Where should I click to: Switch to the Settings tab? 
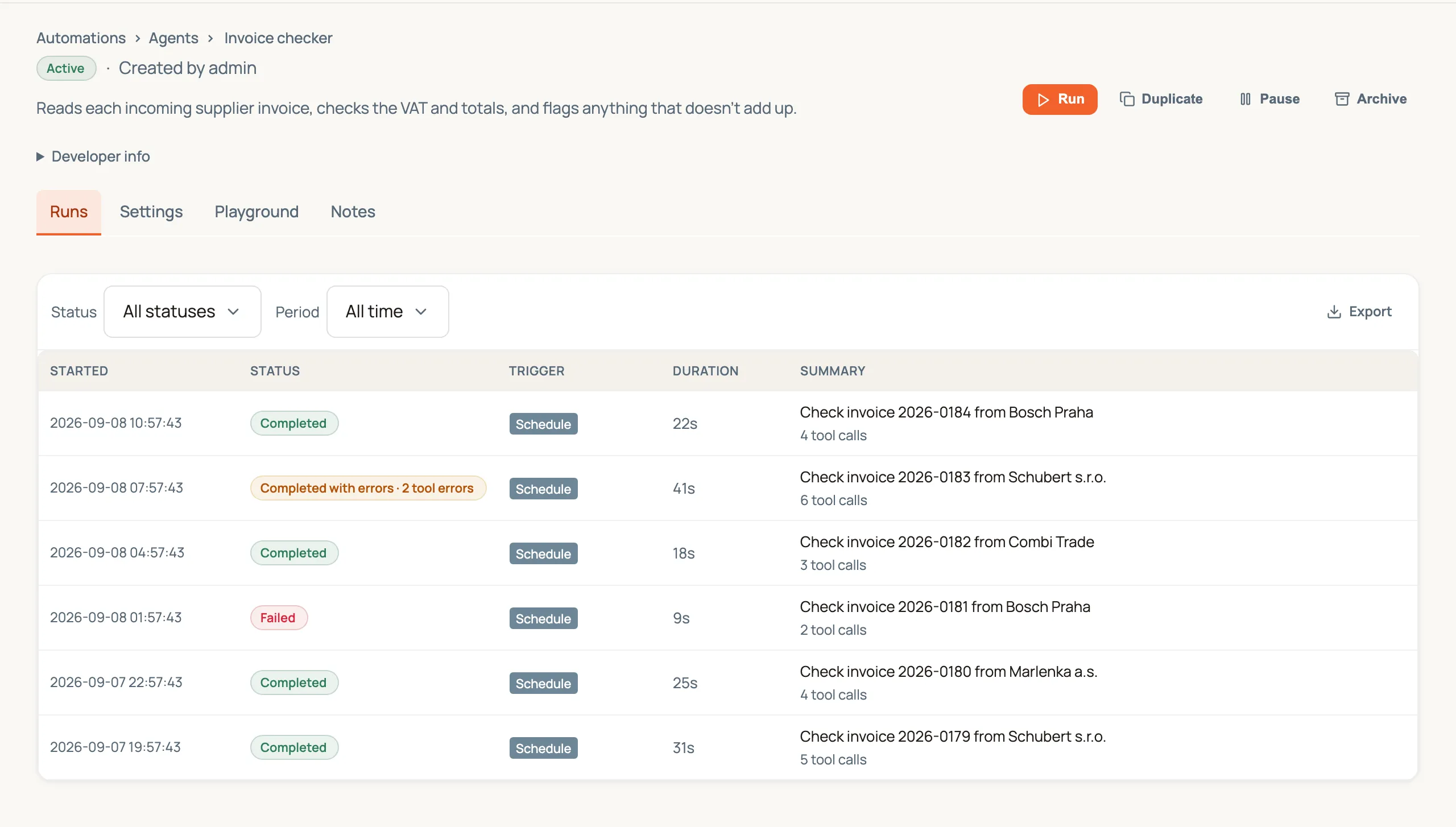(151, 212)
